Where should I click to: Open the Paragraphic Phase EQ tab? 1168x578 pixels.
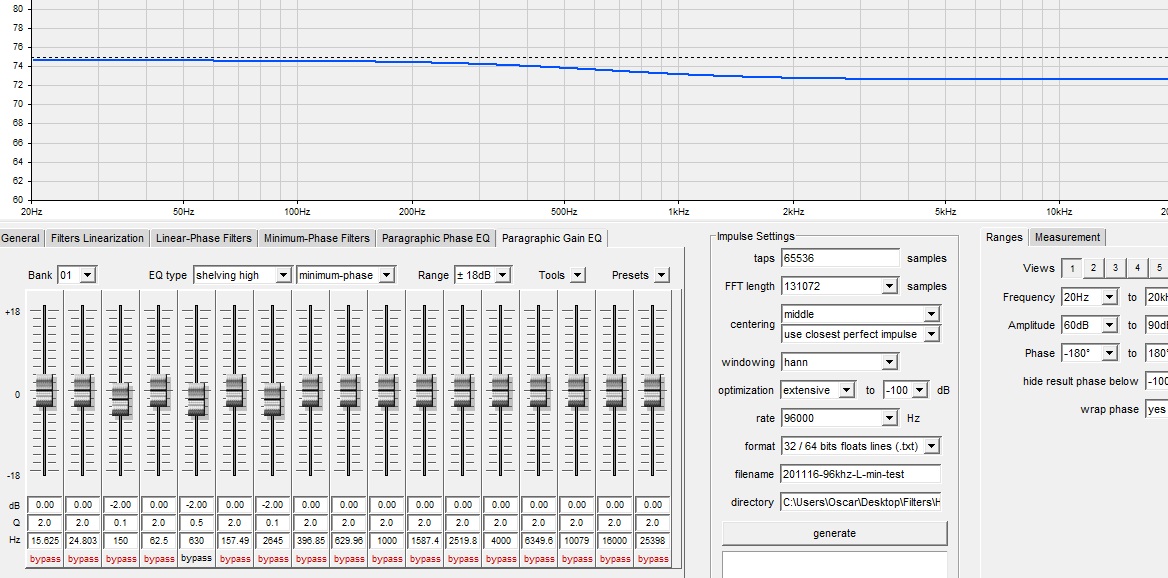tap(436, 238)
